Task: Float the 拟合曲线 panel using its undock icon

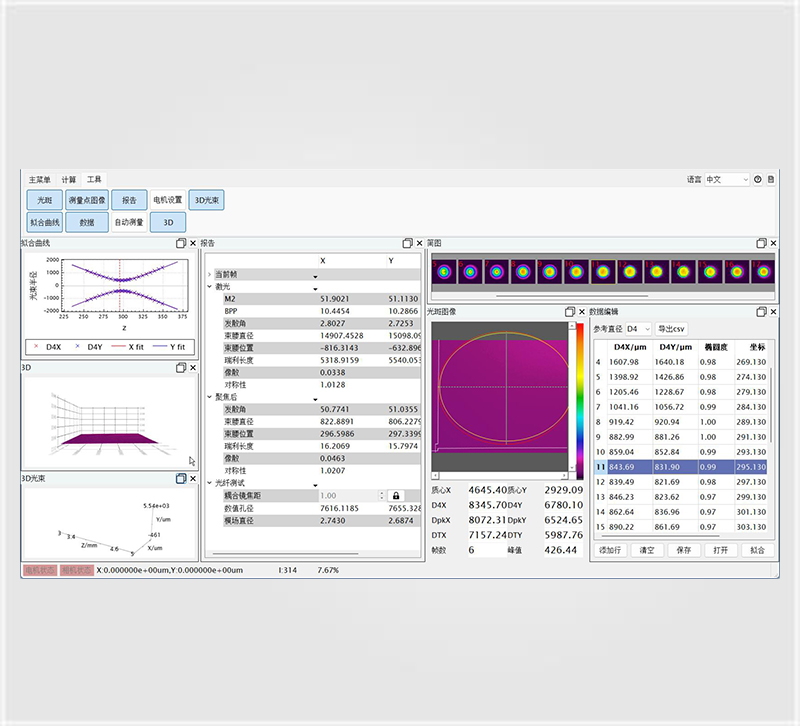Action: click(181, 243)
